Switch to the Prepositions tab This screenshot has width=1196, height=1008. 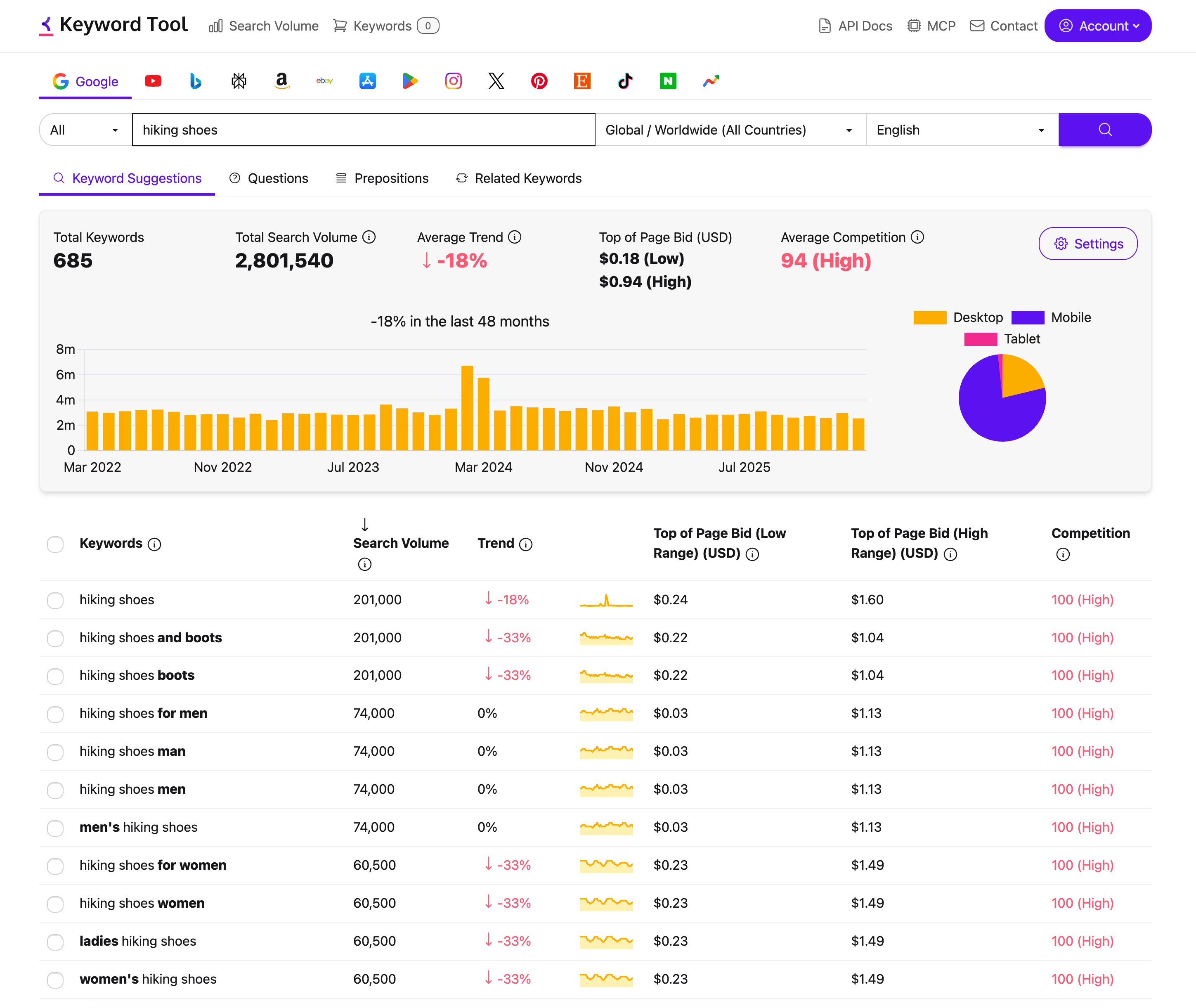pos(382,178)
